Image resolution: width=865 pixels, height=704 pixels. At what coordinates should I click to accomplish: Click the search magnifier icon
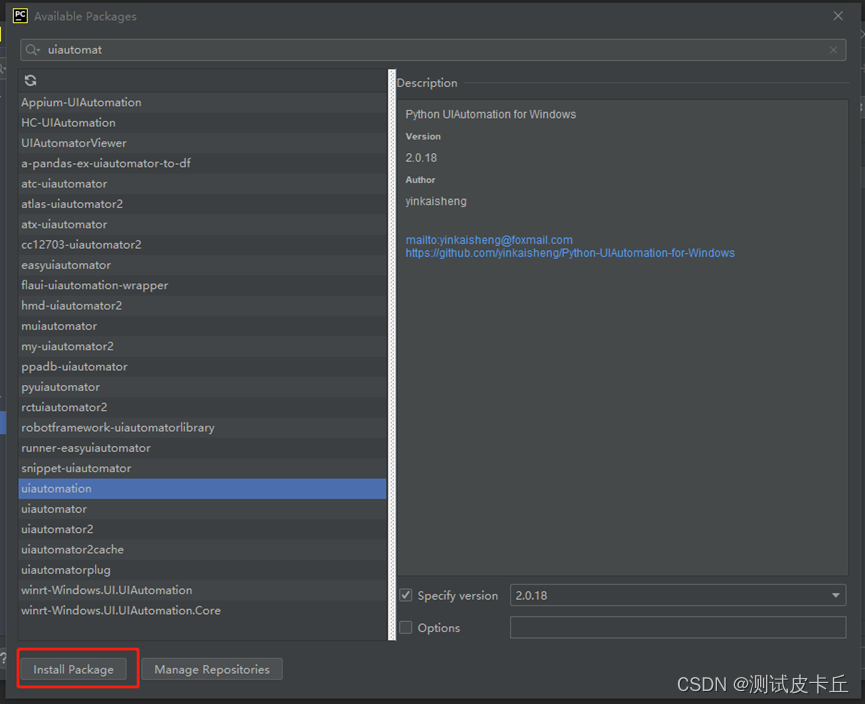(31, 50)
